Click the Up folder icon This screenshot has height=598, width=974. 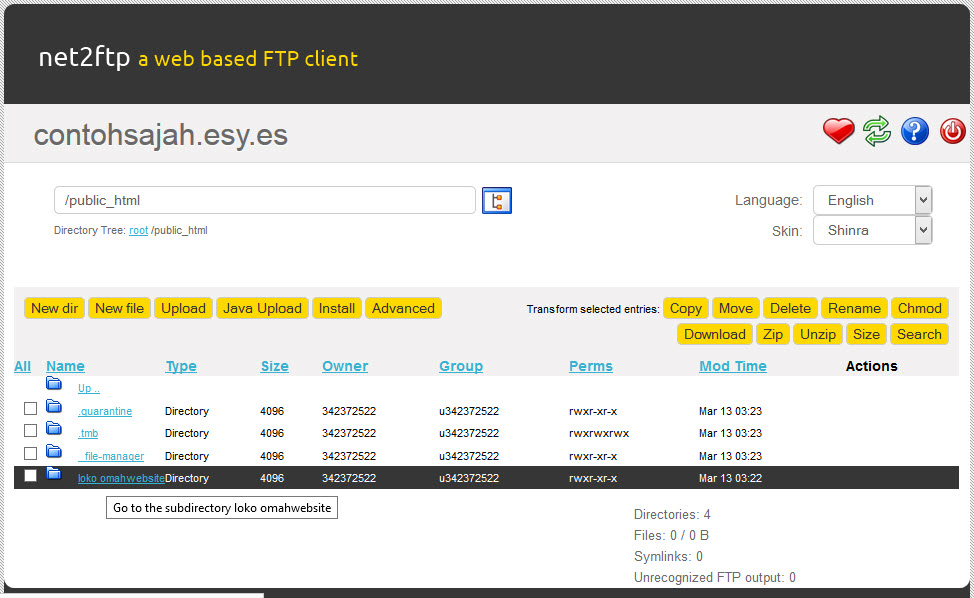click(54, 384)
